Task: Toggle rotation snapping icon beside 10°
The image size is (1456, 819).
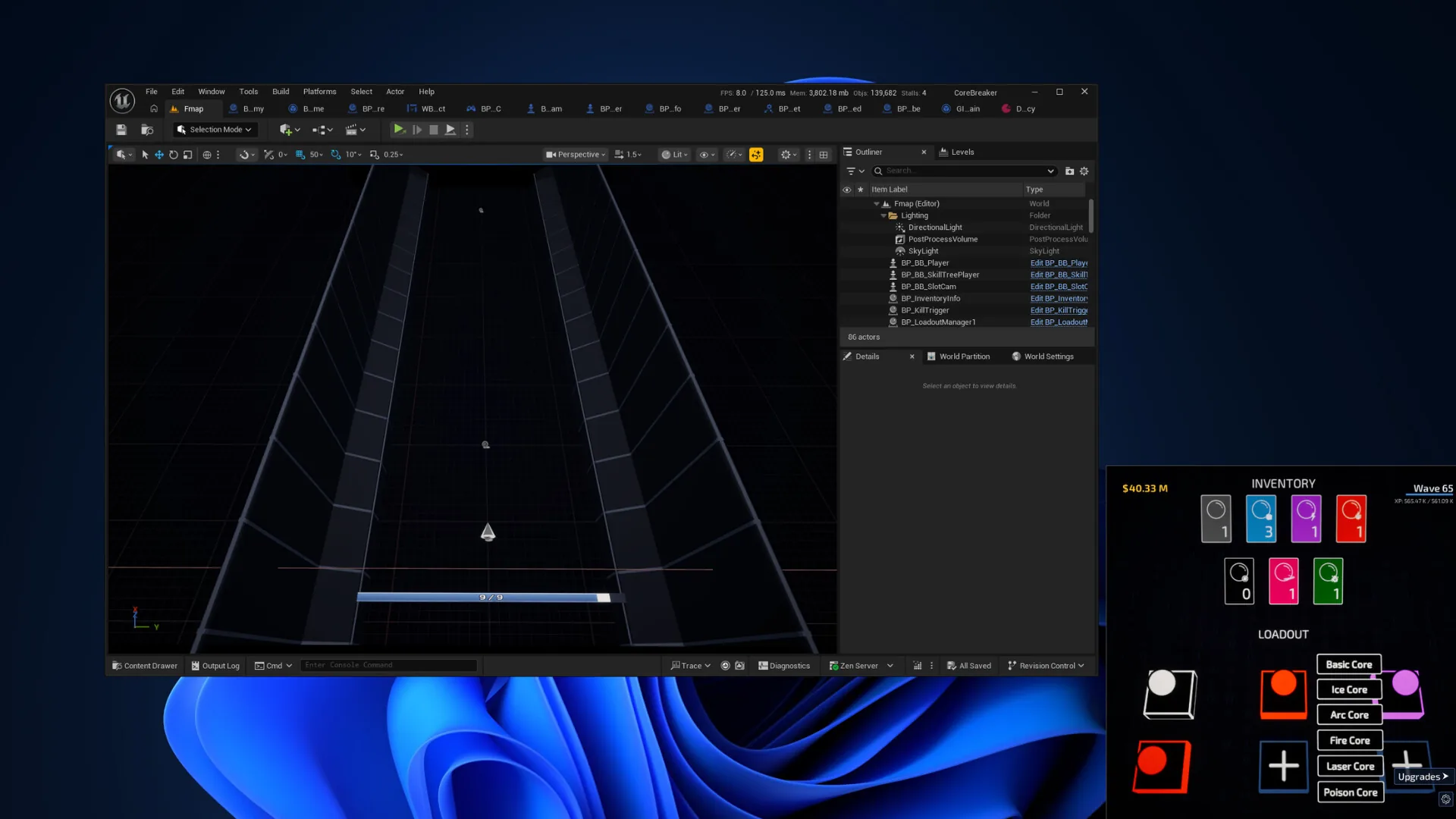Action: 336,155
